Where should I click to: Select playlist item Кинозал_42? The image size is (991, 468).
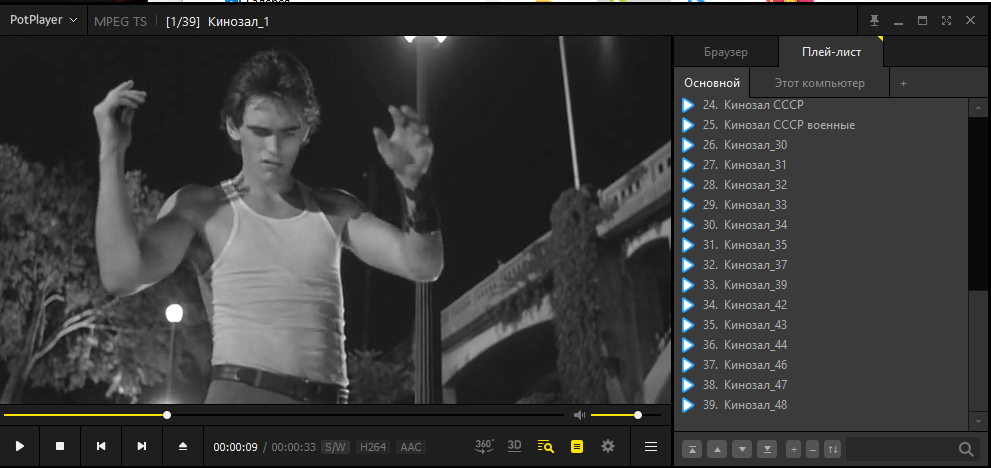click(822, 305)
